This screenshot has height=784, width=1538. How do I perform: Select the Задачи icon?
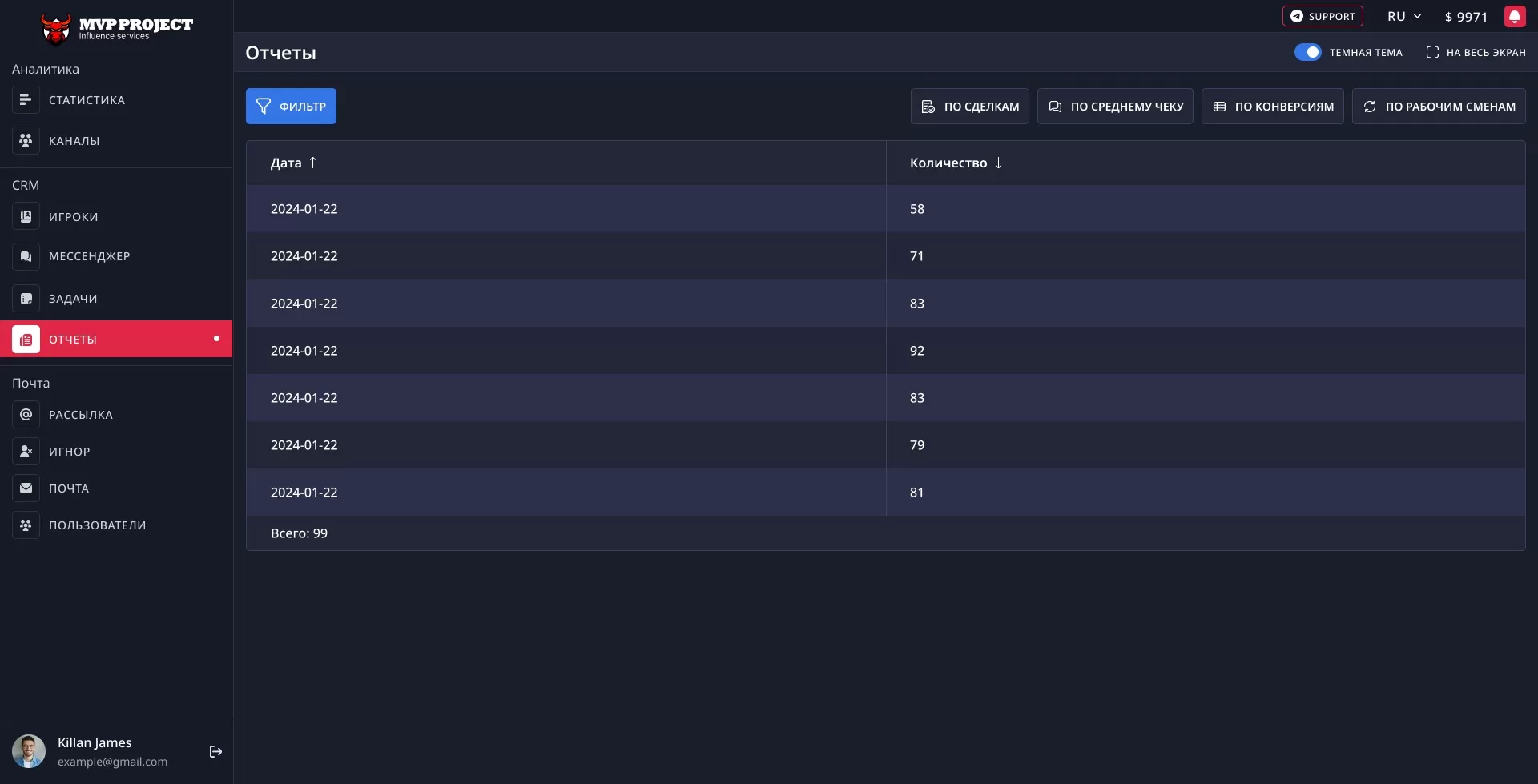click(26, 298)
